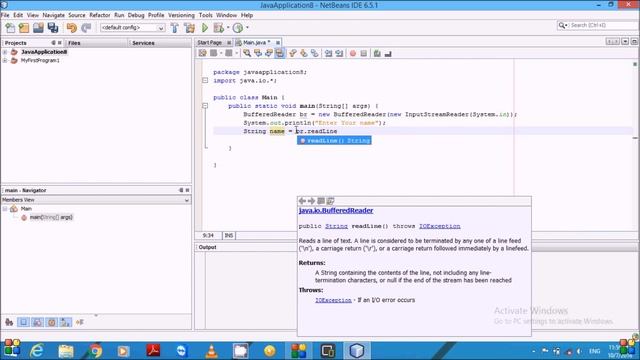Switch to the Files tab

point(74,43)
